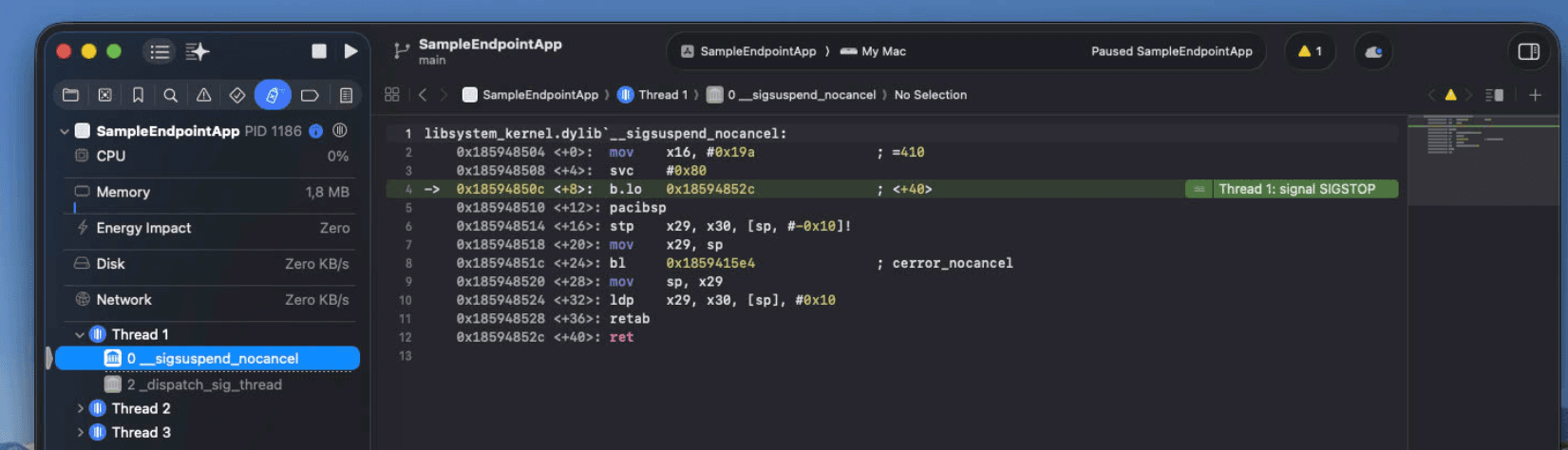1568x450 pixels.
Task: Jump to the next issue arrow
Action: click(1468, 95)
